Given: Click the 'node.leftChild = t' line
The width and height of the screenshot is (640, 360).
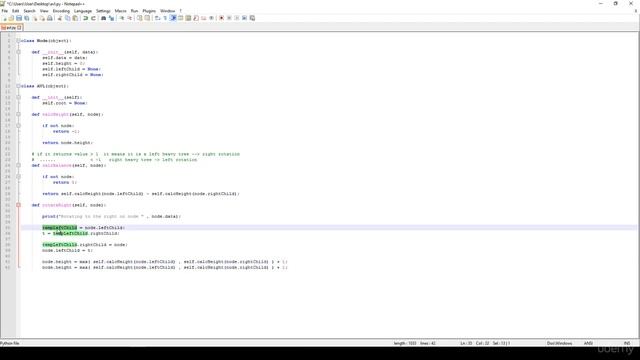Looking at the screenshot, I should coord(67,250).
